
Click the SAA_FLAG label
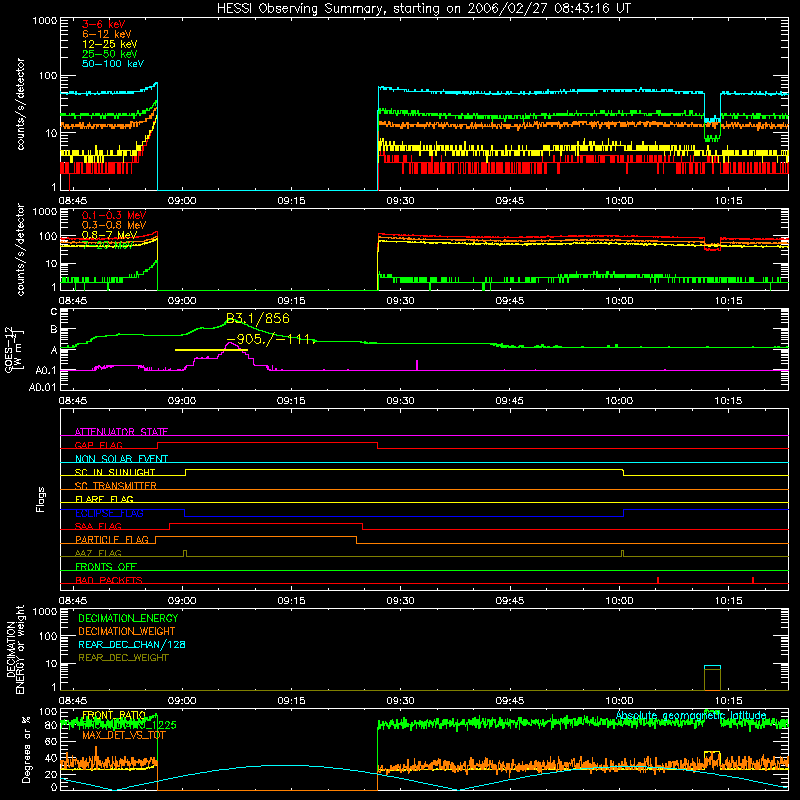click(x=98, y=526)
